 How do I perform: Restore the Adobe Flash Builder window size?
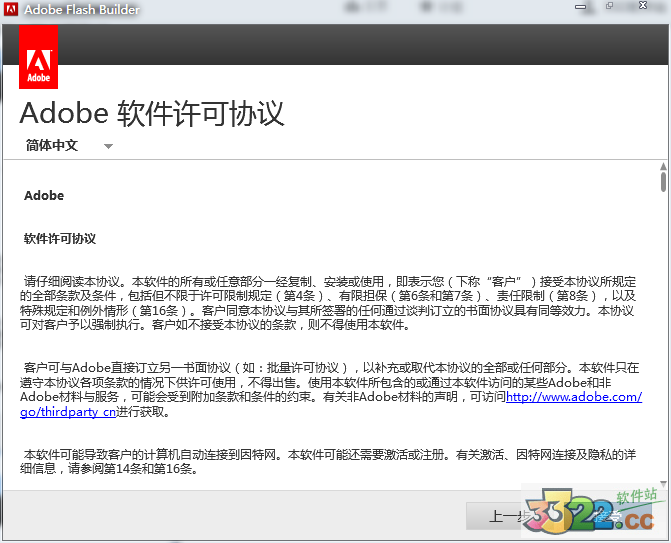pos(609,6)
